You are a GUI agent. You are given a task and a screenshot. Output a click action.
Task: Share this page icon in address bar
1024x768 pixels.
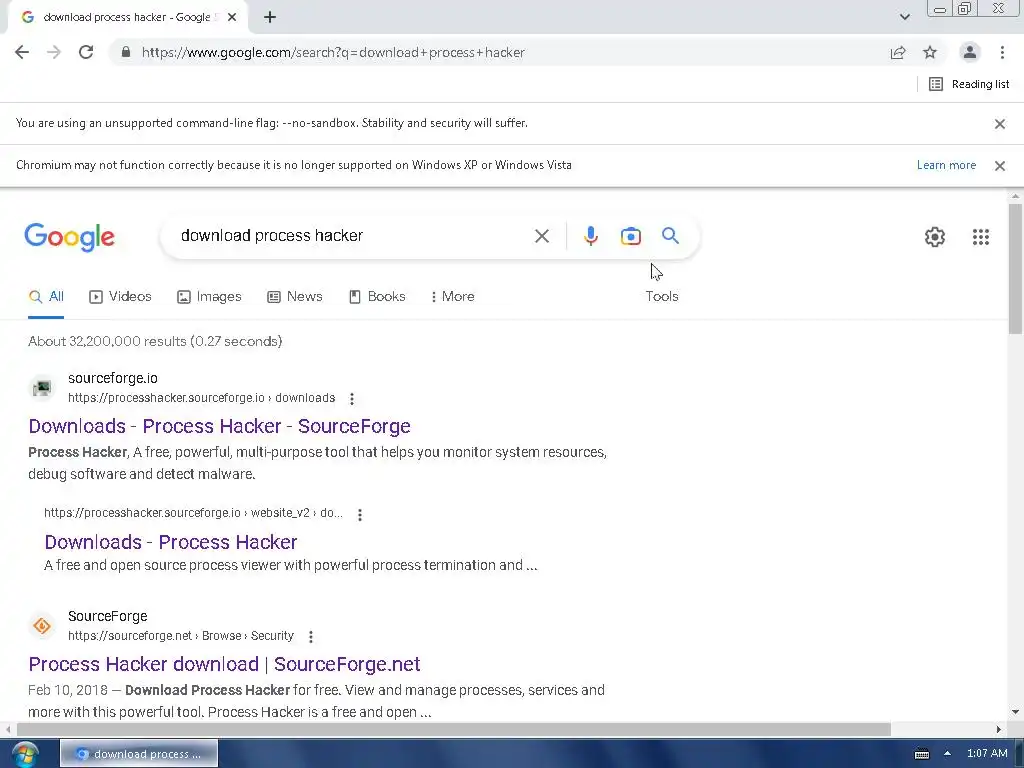(898, 52)
